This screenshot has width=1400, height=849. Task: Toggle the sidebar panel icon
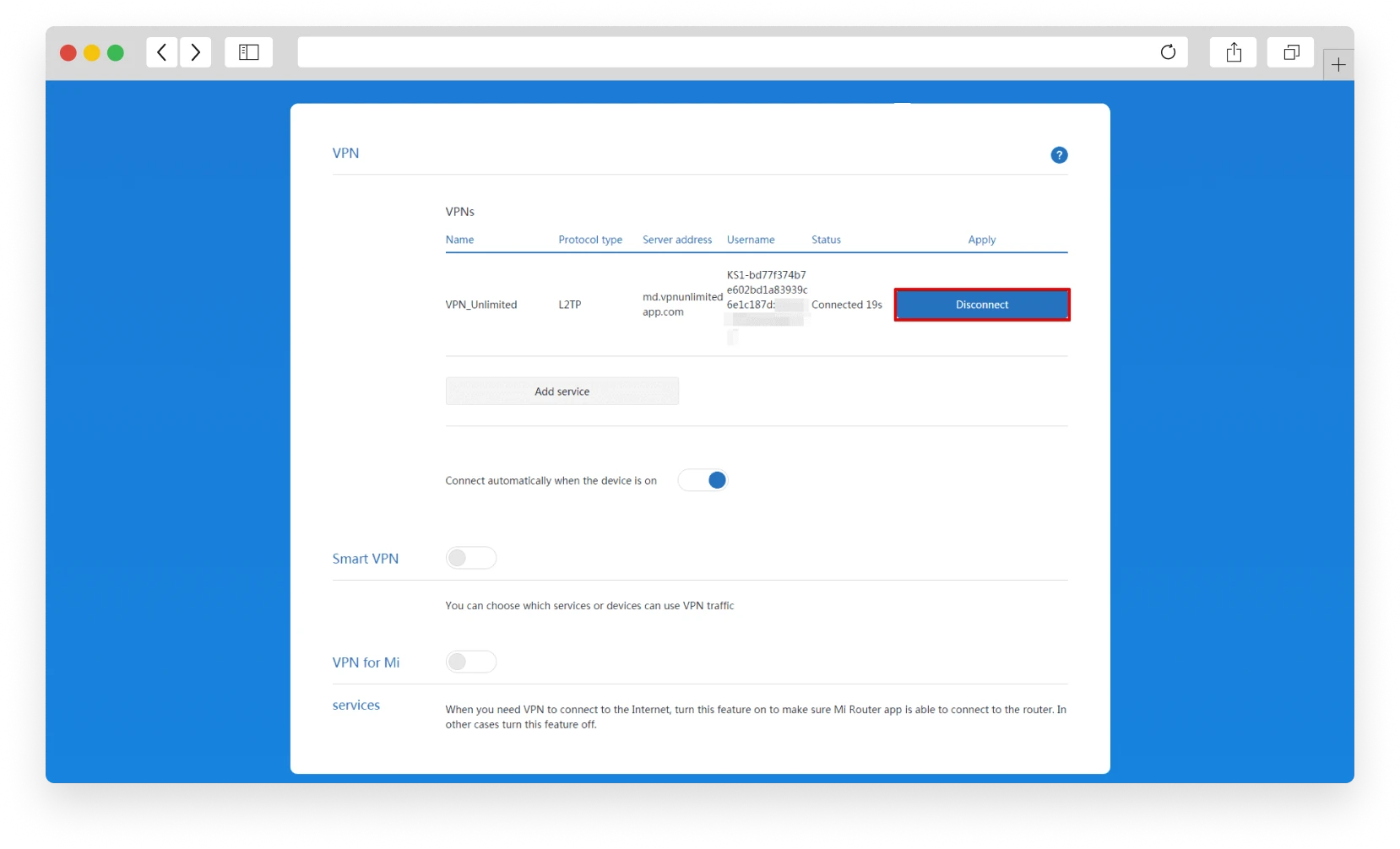[x=248, y=52]
